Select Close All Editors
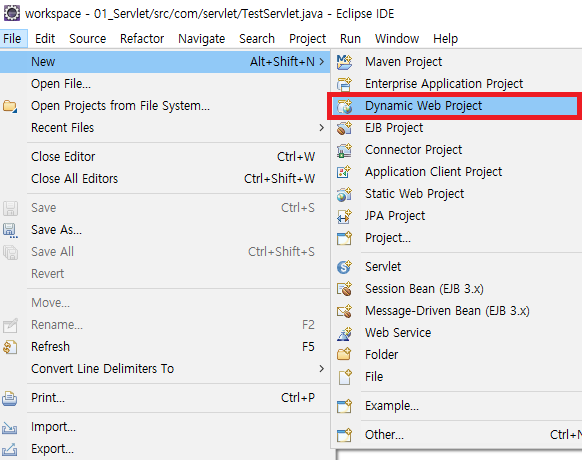This screenshot has height=460, width=582. coord(165,179)
